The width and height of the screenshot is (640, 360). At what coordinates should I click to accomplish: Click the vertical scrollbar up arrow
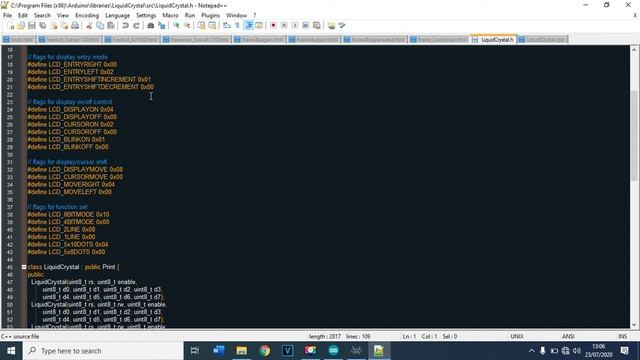pyautogui.click(x=634, y=49)
